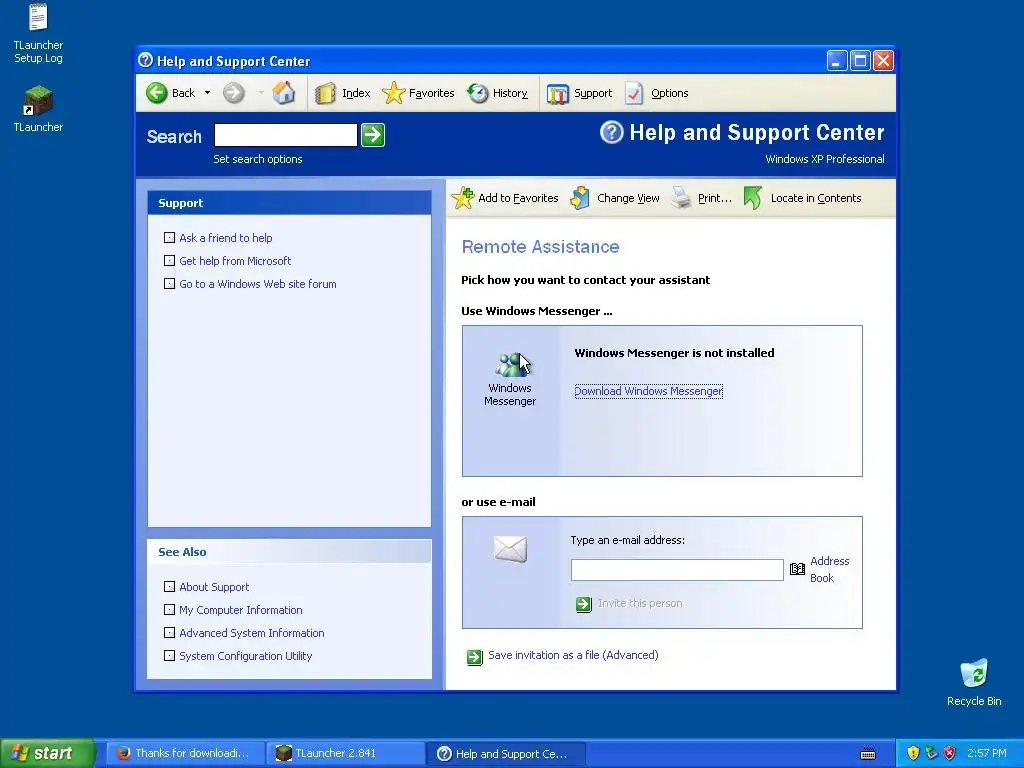Go to Help home page icon
The height and width of the screenshot is (768, 1024).
283,93
